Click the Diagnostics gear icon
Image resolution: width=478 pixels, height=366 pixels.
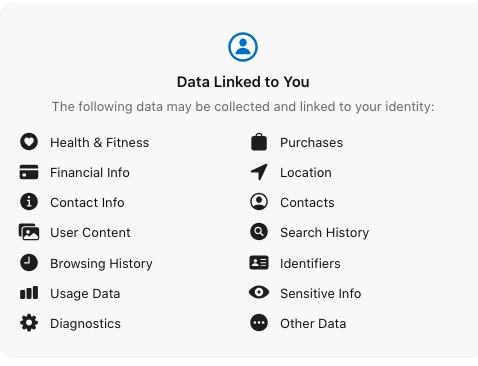[29, 323]
